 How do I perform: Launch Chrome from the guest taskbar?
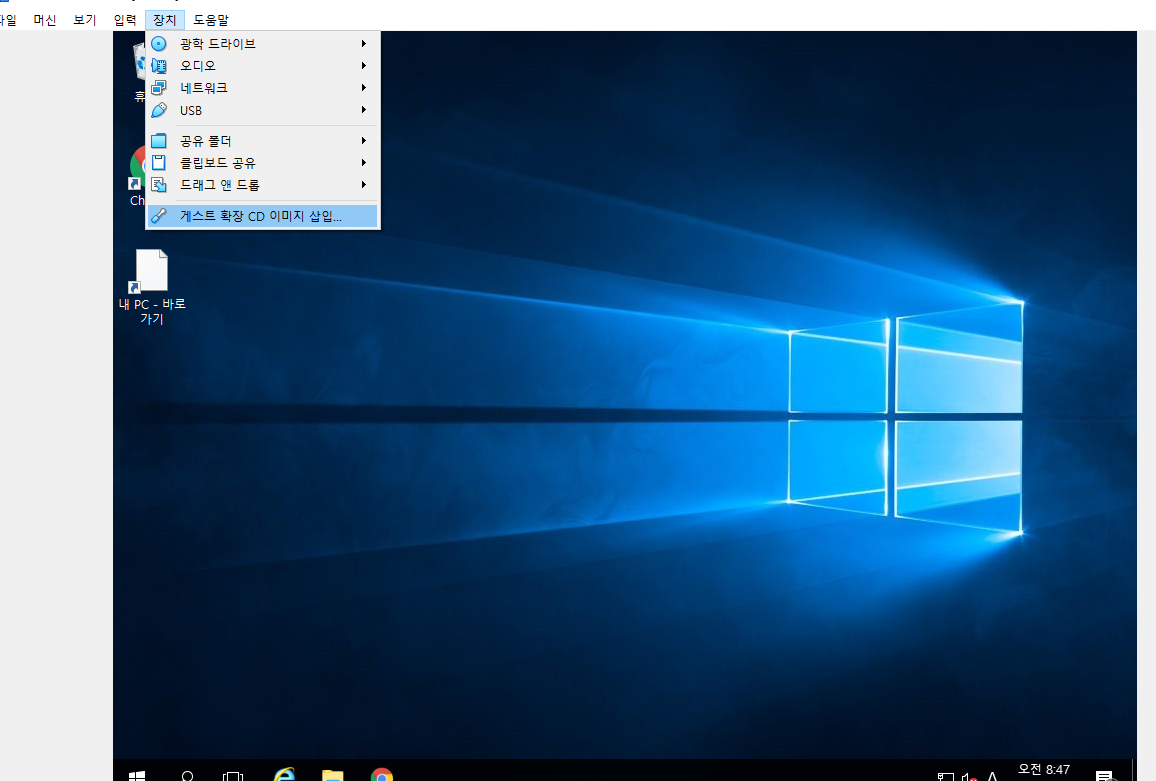coord(382,774)
